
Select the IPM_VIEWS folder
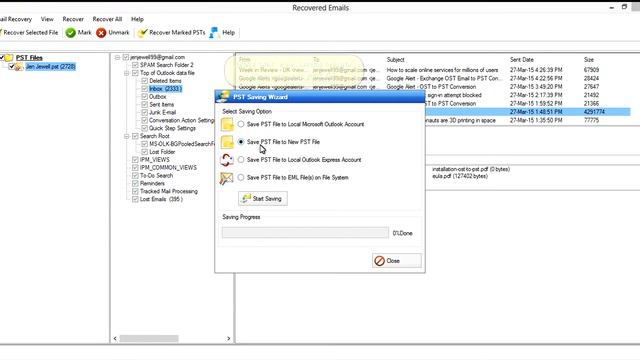coord(155,160)
